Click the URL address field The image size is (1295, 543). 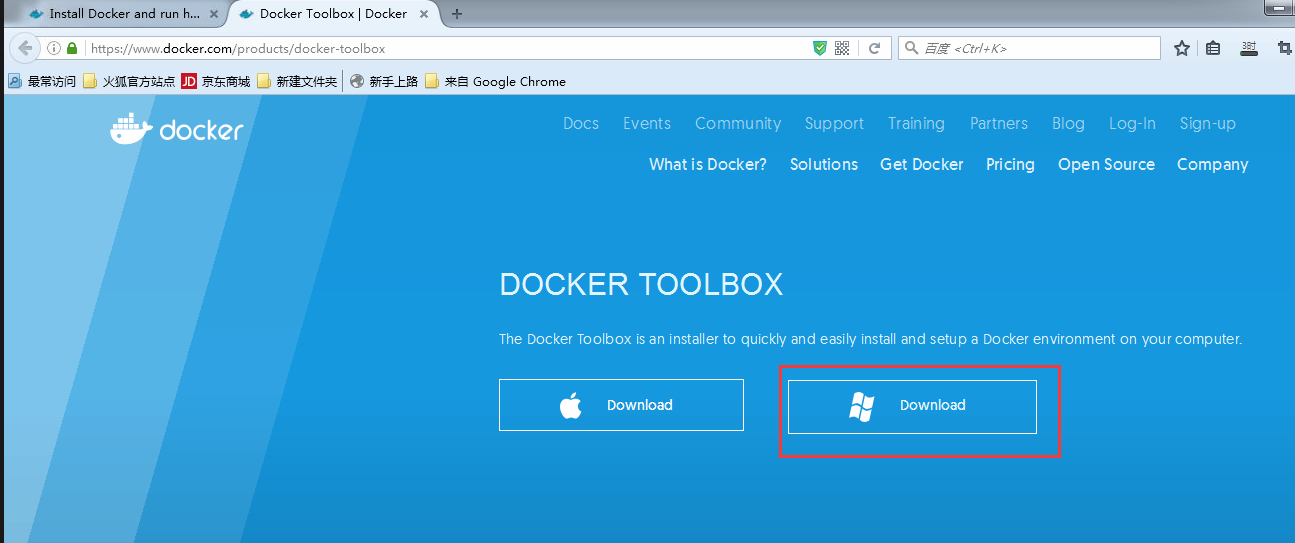click(448, 48)
